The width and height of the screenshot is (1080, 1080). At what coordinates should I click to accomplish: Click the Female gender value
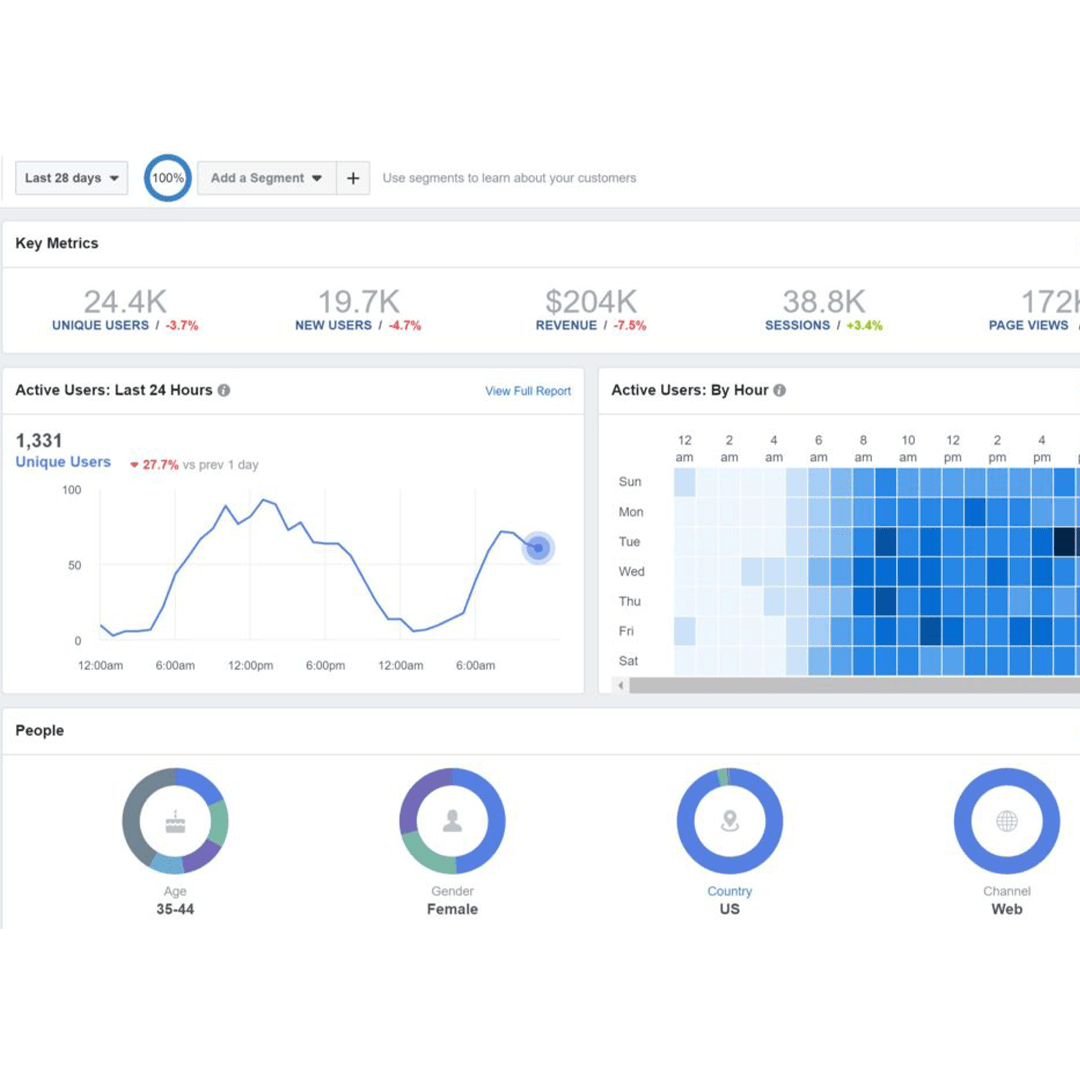[x=453, y=909]
